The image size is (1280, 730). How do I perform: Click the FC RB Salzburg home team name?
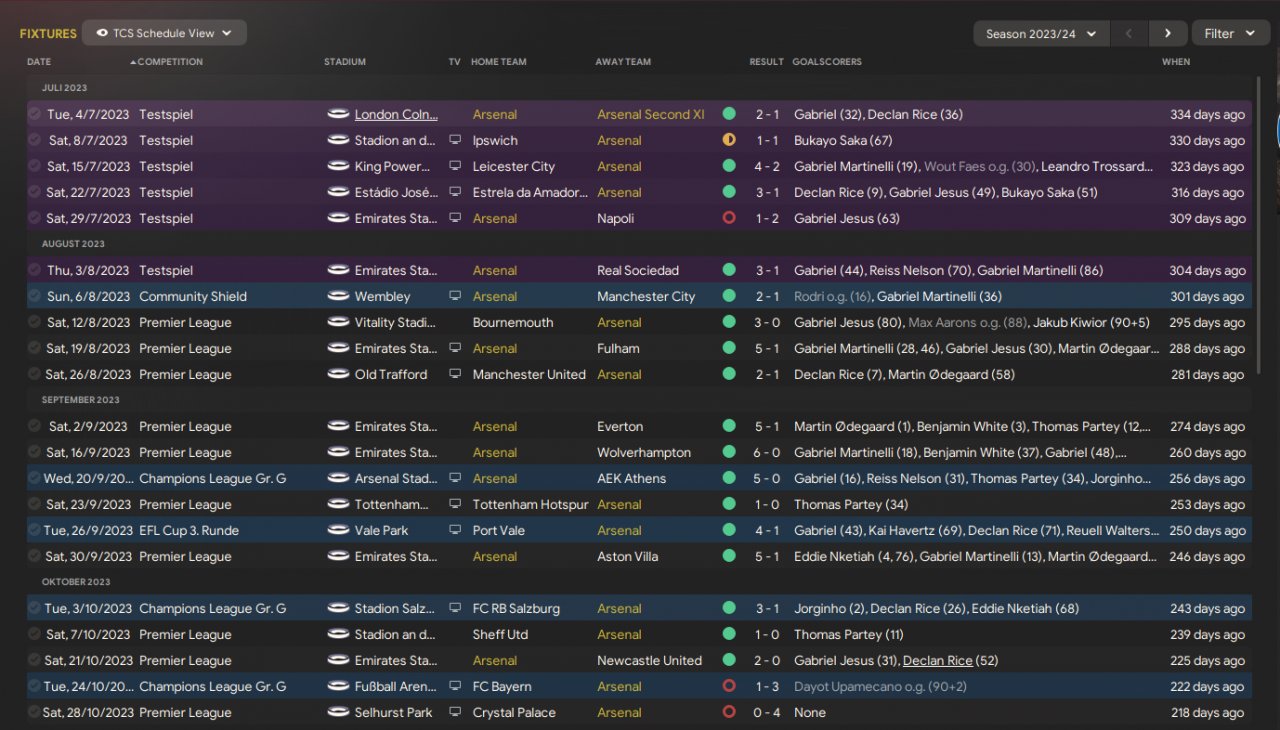pyautogui.click(x=516, y=609)
